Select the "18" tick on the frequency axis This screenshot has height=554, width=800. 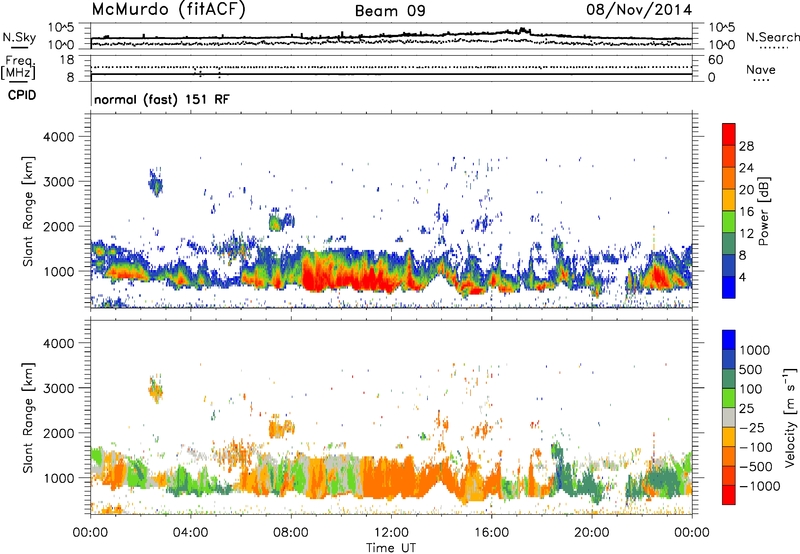tap(67, 60)
